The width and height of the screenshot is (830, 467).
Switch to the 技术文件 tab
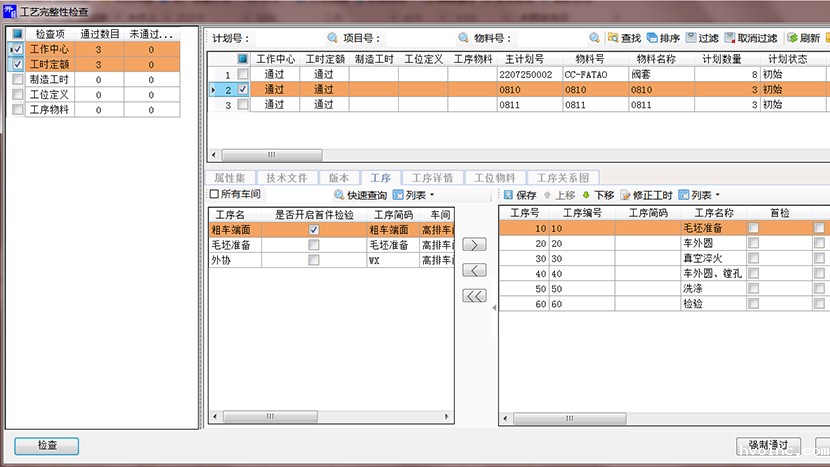[286, 177]
